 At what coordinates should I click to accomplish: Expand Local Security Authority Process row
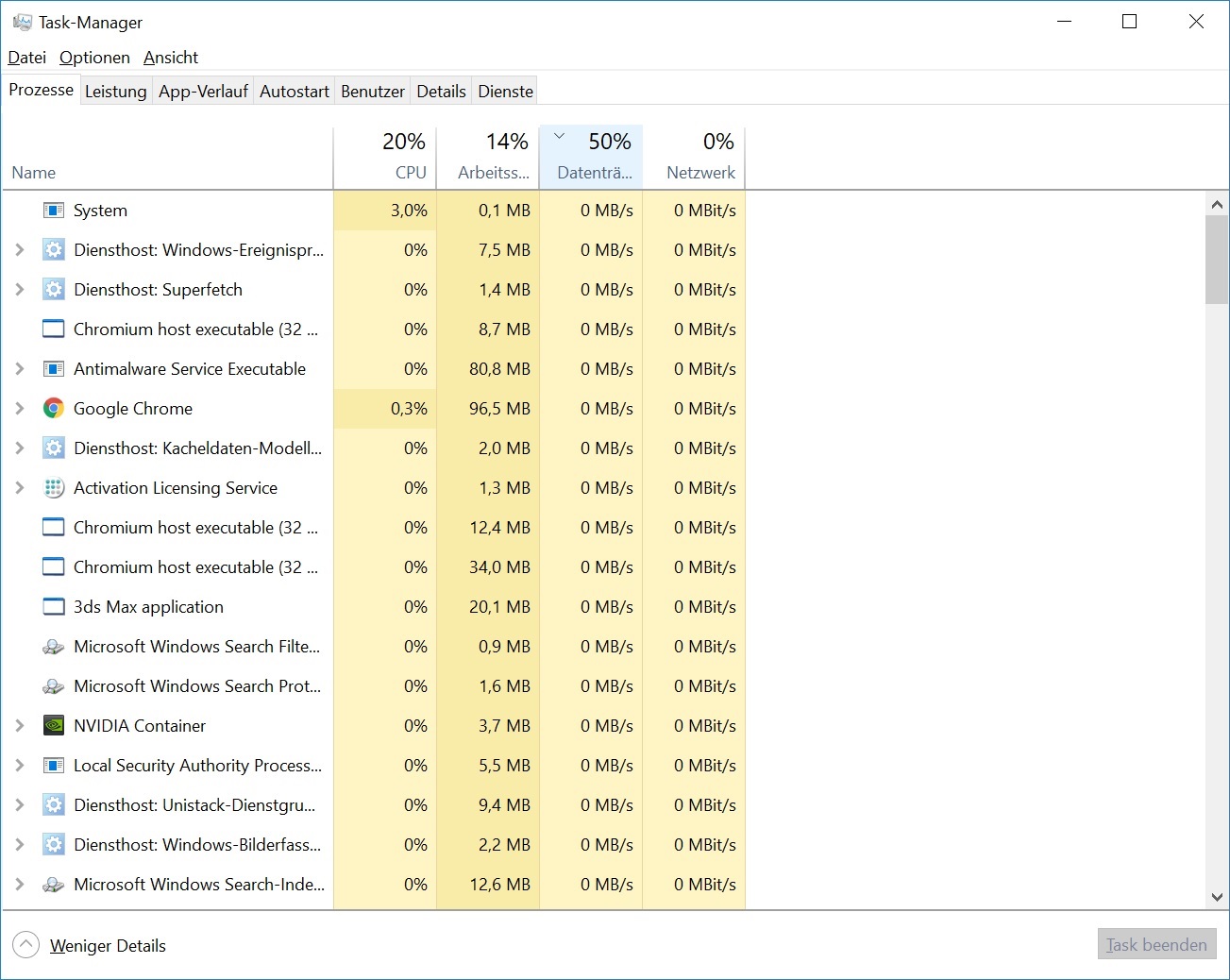[20, 766]
